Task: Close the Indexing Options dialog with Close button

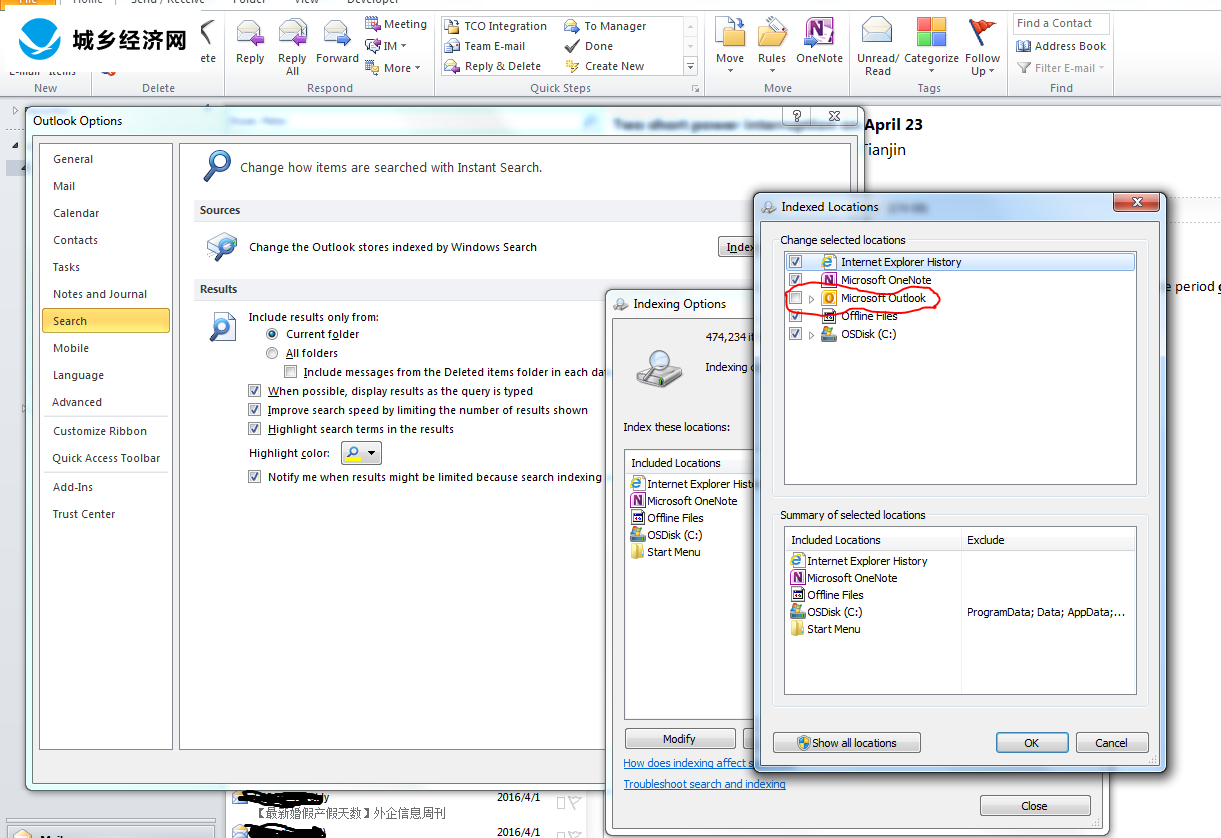Action: coord(1034,806)
